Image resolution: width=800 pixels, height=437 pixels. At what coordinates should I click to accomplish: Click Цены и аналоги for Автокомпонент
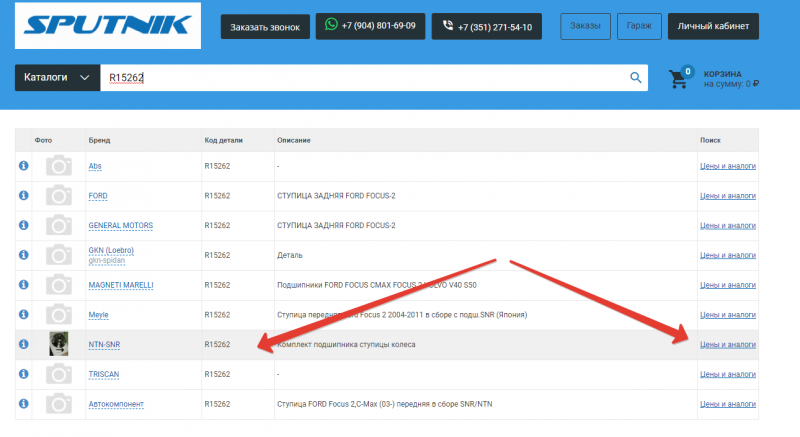[728, 404]
